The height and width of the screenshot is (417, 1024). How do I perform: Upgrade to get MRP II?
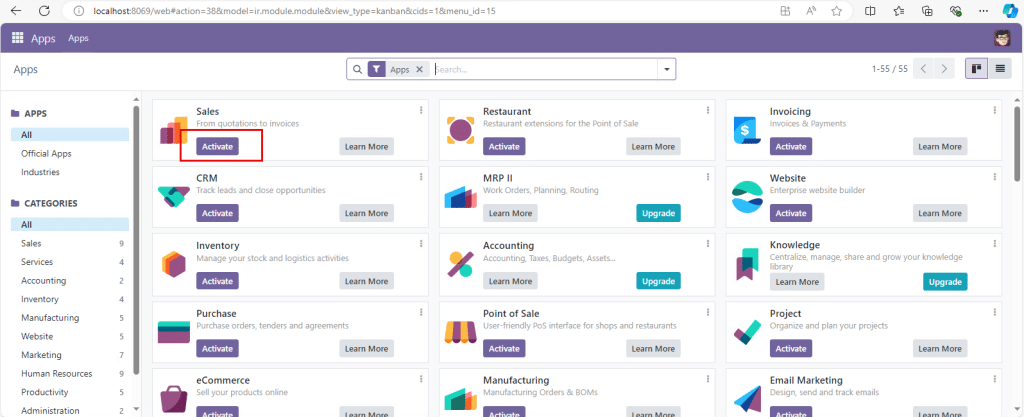pyautogui.click(x=658, y=213)
